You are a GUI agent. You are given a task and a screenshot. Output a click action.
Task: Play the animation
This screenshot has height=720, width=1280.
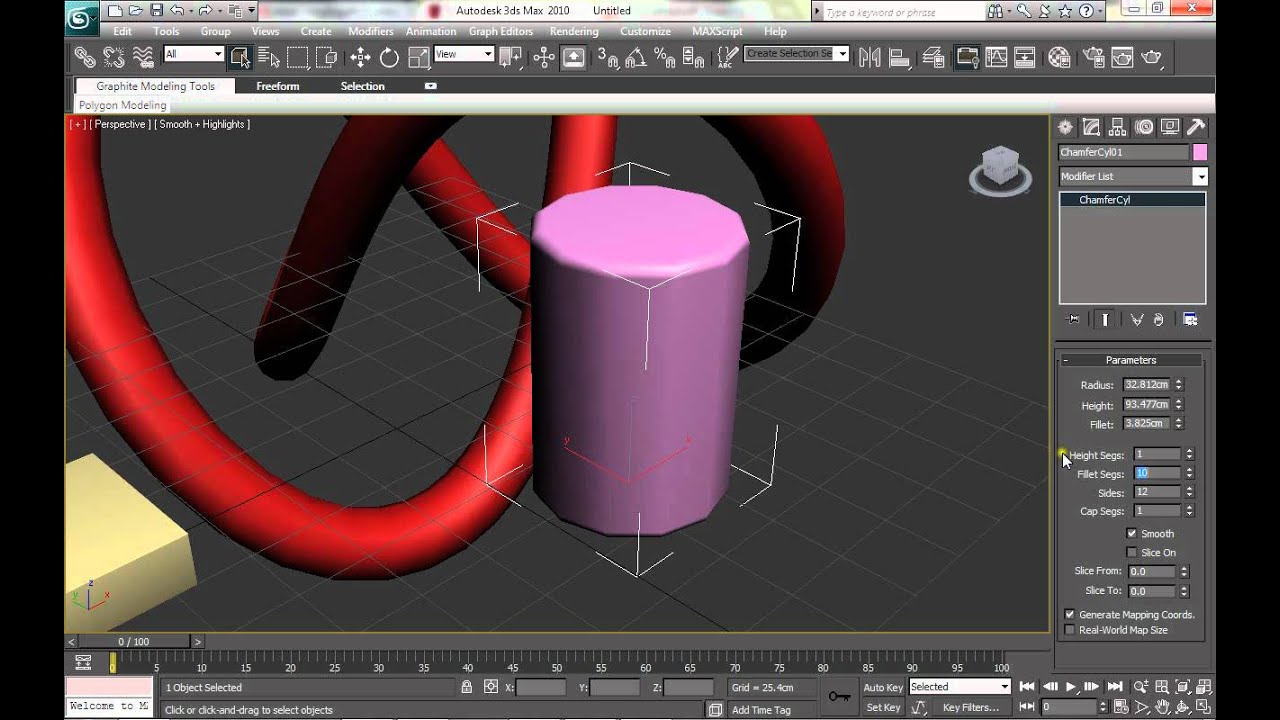pyautogui.click(x=1071, y=687)
